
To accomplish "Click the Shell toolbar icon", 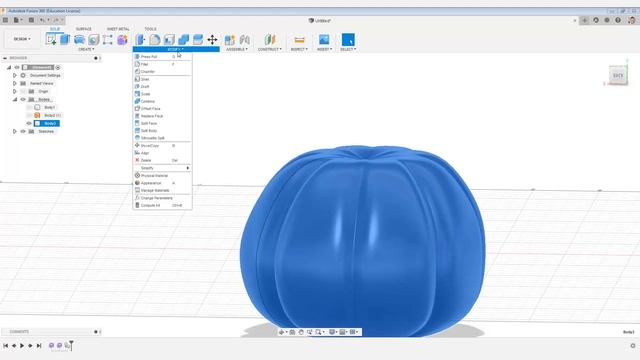I will pyautogui.click(x=169, y=40).
